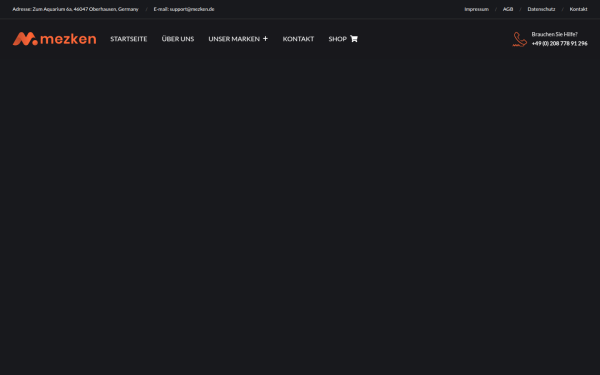This screenshot has width=600, height=375.
Task: Go to STARTSEITE menu item
Action: (x=129, y=39)
